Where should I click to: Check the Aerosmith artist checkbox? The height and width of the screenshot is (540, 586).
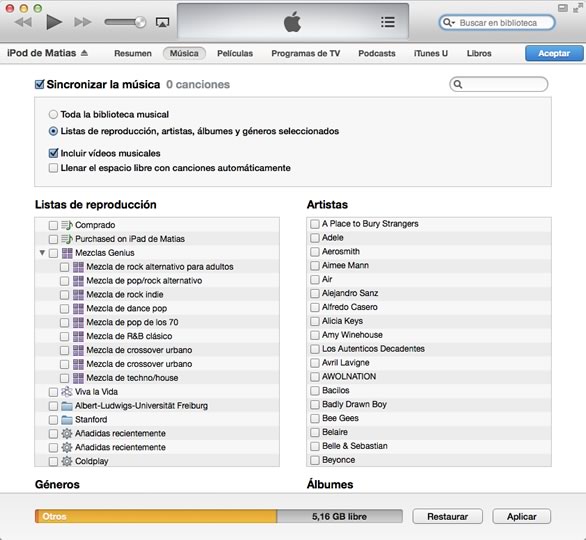click(315, 252)
